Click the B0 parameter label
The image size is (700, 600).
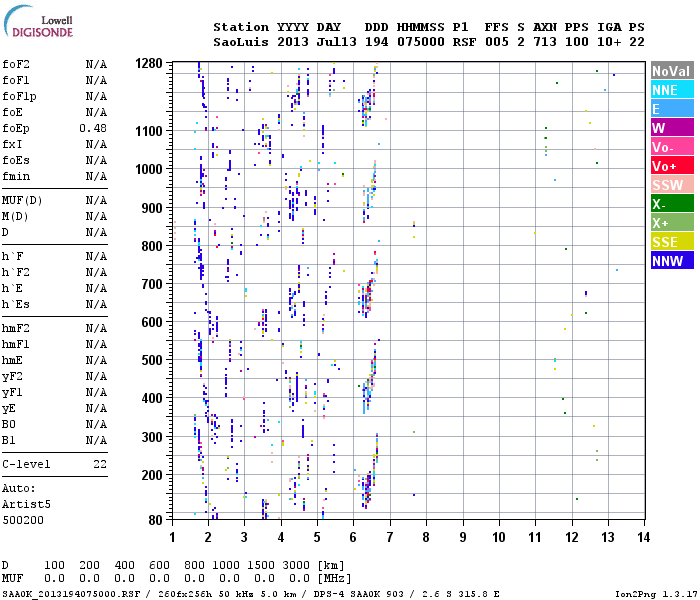click(8, 425)
